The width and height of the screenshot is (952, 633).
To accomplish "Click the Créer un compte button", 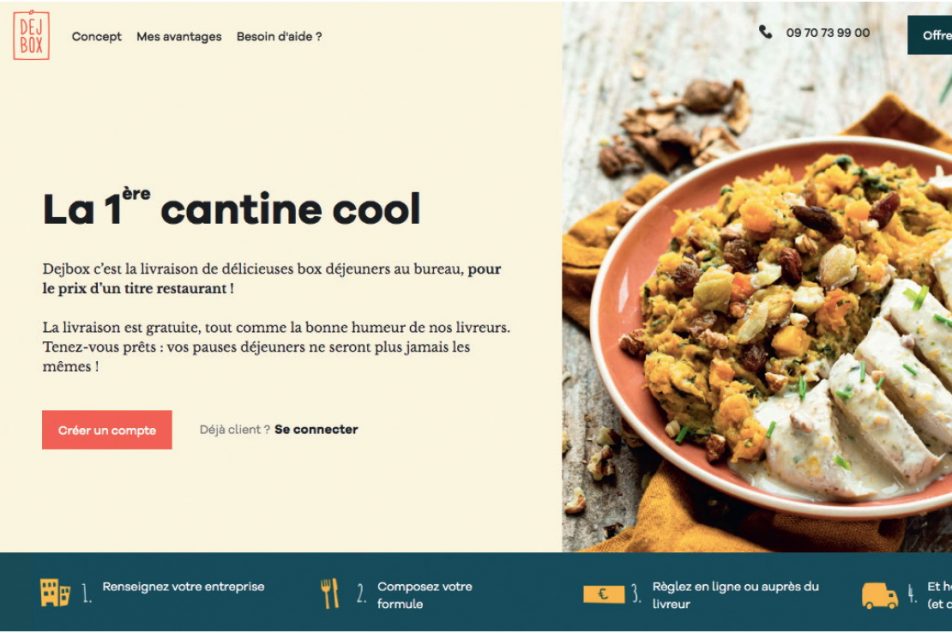I will [107, 430].
